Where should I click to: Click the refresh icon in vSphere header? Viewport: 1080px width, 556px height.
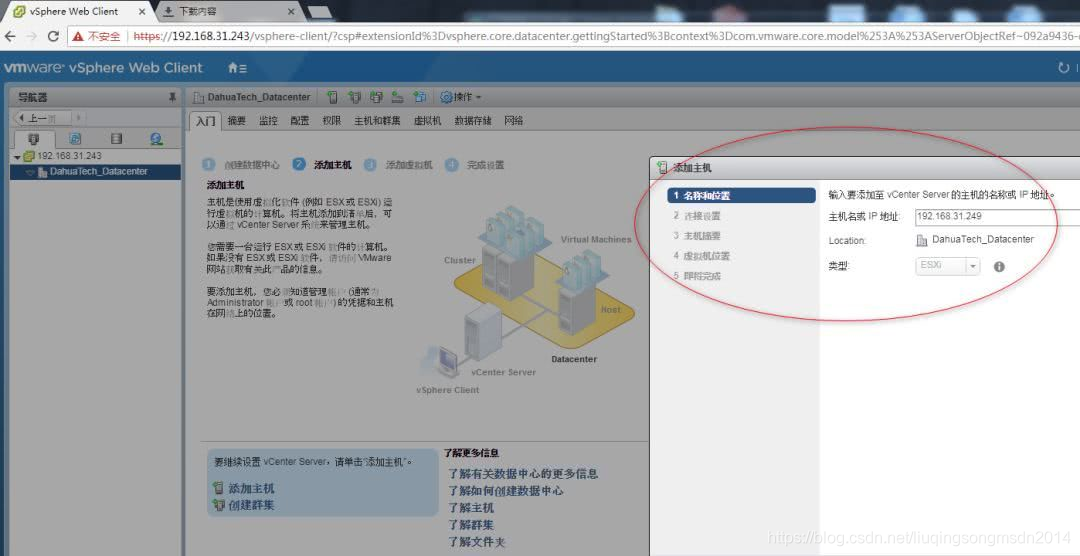coord(1064,68)
